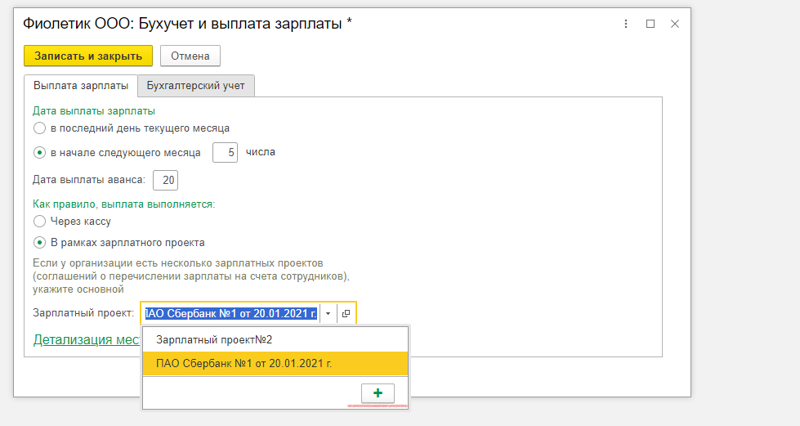Viewport: 800px width, 426px height.
Task: Switch to the Бухгалтерский учет tab
Action: point(196,86)
